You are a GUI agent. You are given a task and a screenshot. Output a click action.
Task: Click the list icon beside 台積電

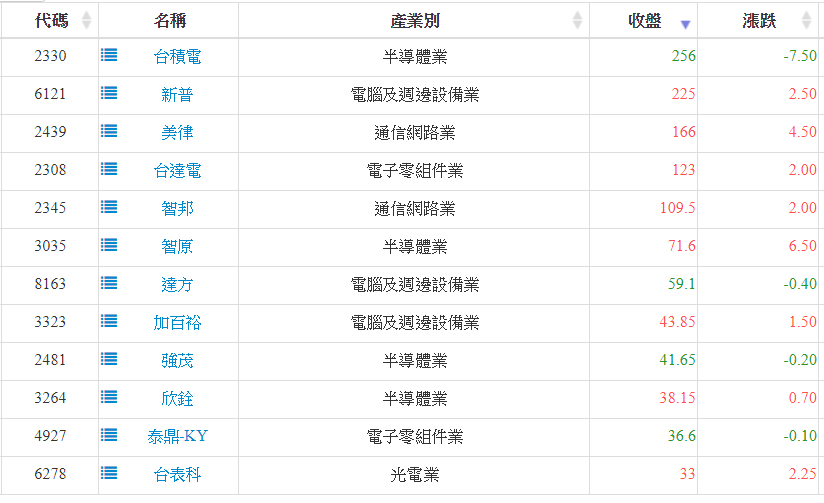[x=109, y=56]
